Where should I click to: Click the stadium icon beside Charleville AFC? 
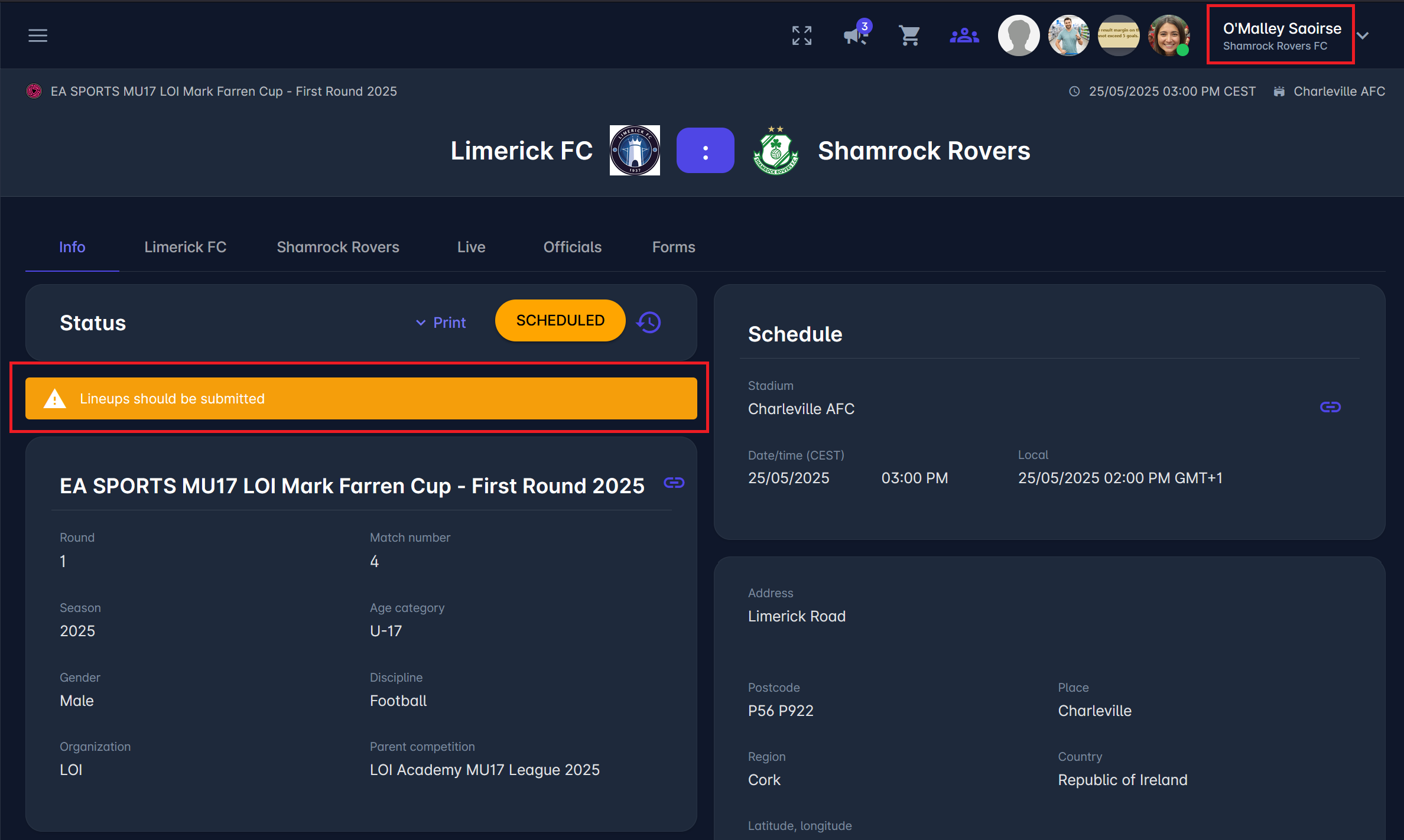click(1279, 92)
